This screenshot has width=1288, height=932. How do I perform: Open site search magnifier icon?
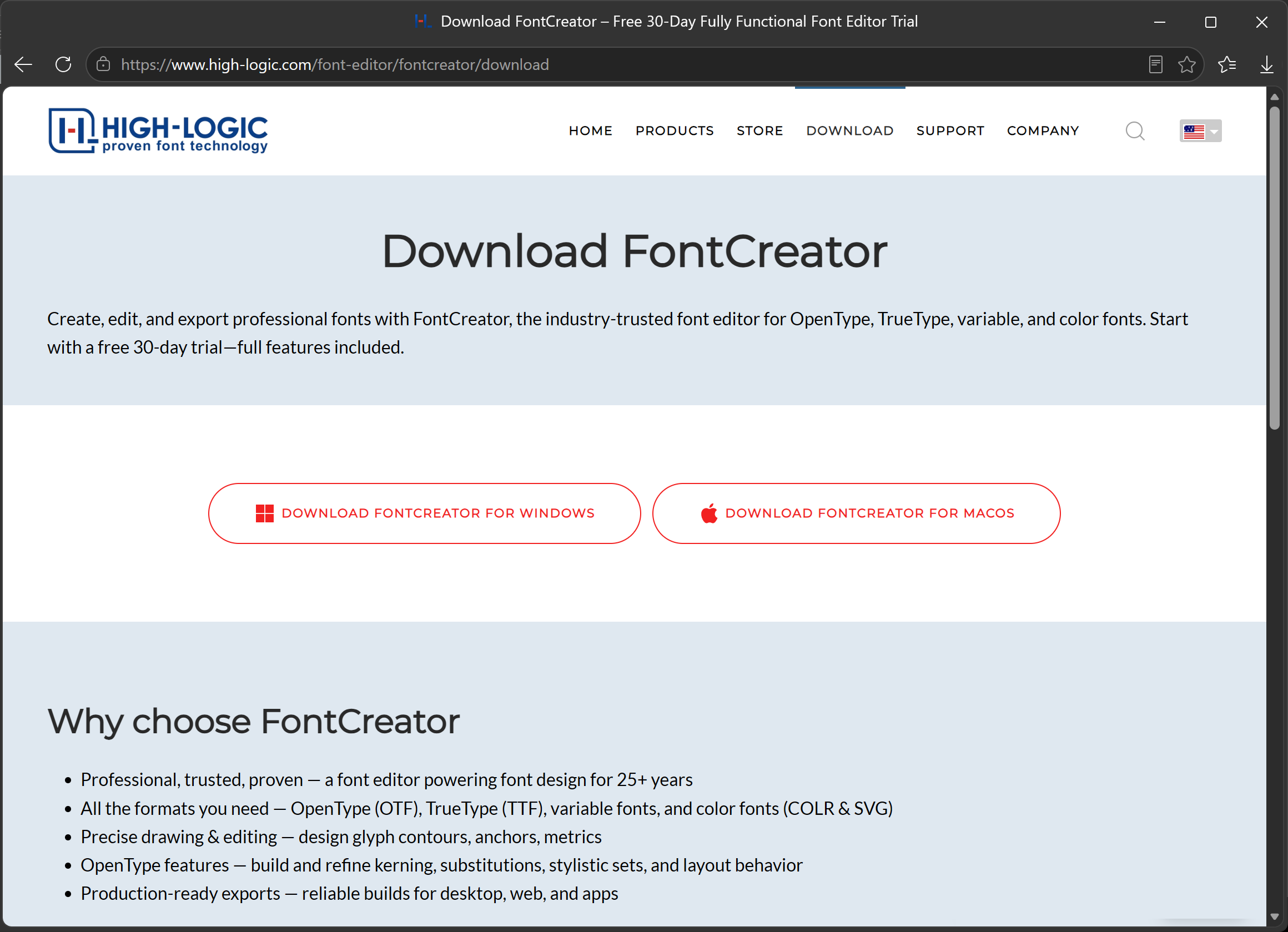coord(1135,131)
